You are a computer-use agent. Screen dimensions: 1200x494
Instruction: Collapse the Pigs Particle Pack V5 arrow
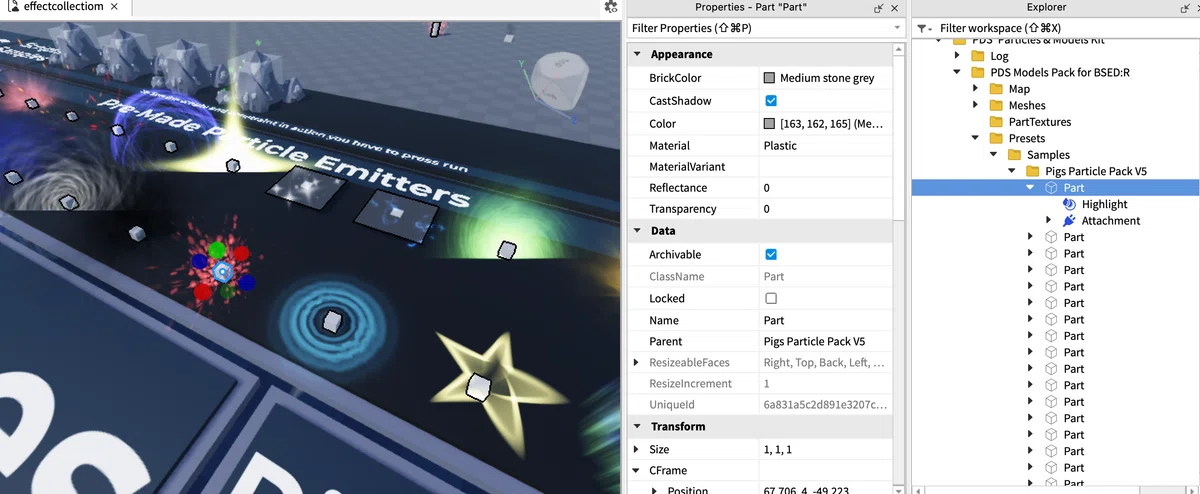[x=1011, y=171]
